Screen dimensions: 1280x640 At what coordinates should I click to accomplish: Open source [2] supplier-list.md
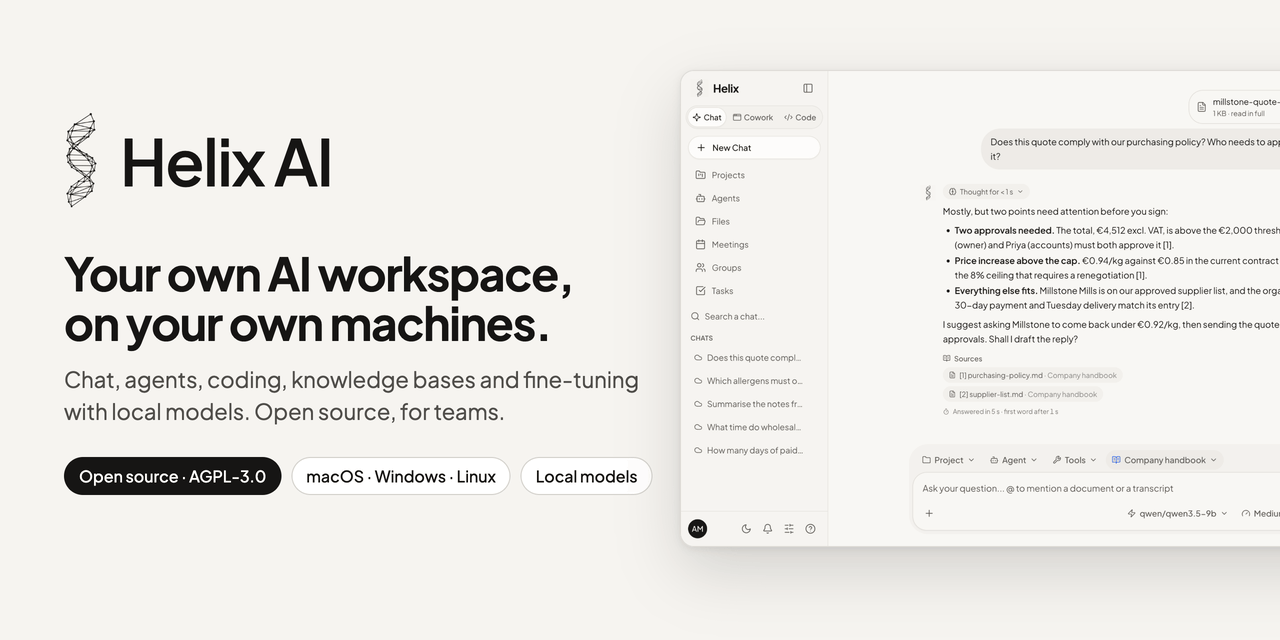1023,394
